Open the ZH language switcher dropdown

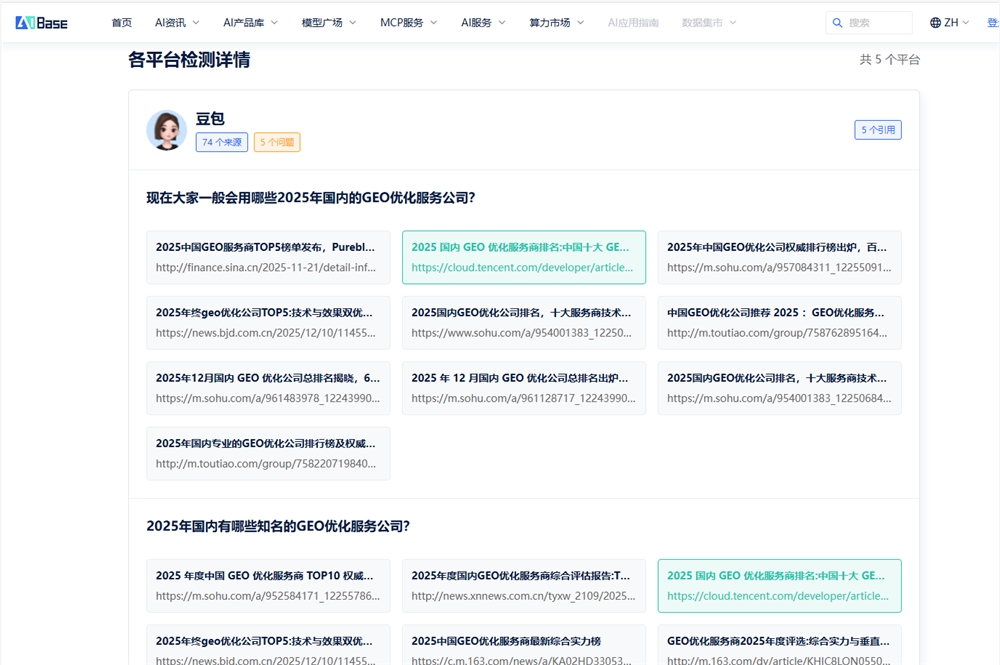[950, 21]
